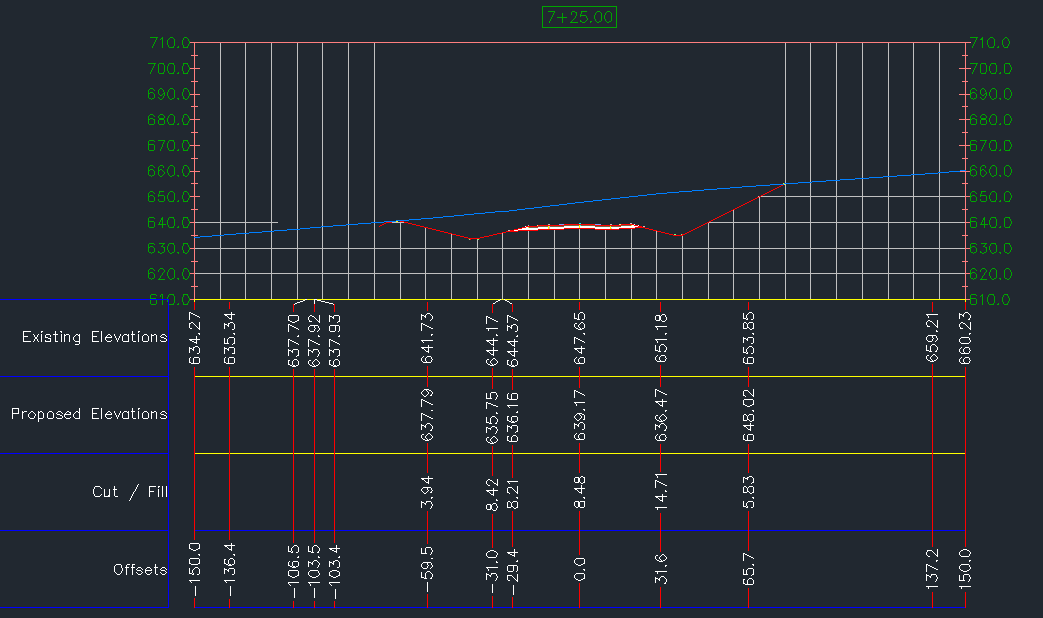The width and height of the screenshot is (1043, 618).
Task: Select proposed elevation value 637.79
Action: (428, 414)
